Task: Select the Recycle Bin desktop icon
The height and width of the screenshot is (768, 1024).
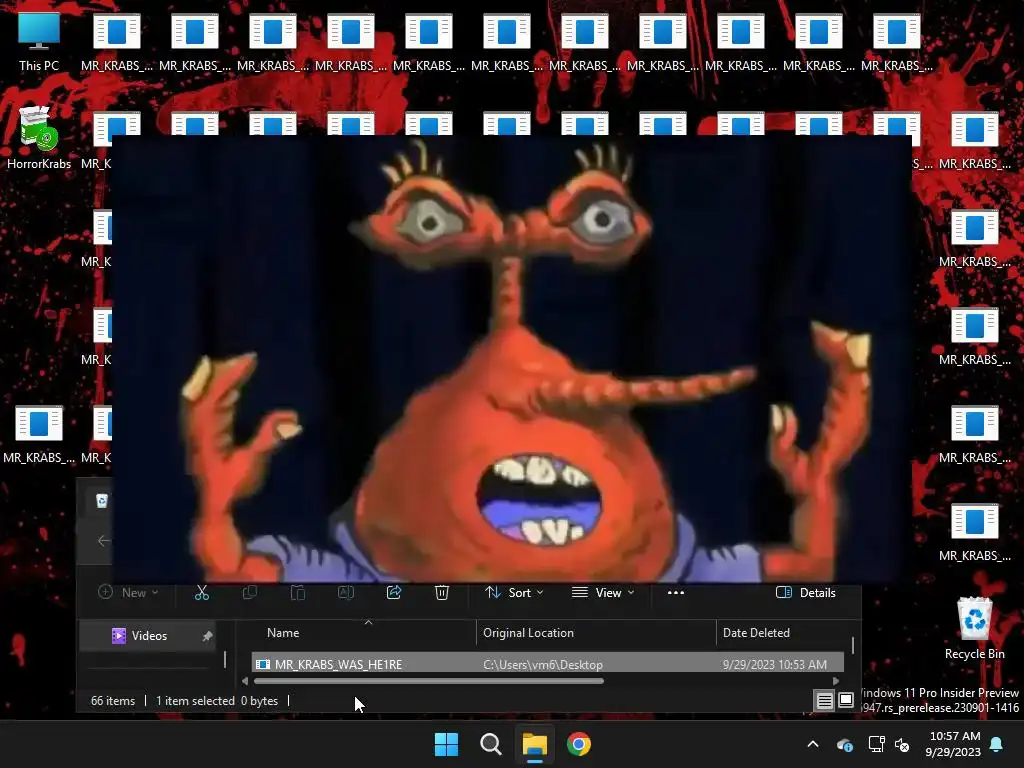Action: pos(974,628)
